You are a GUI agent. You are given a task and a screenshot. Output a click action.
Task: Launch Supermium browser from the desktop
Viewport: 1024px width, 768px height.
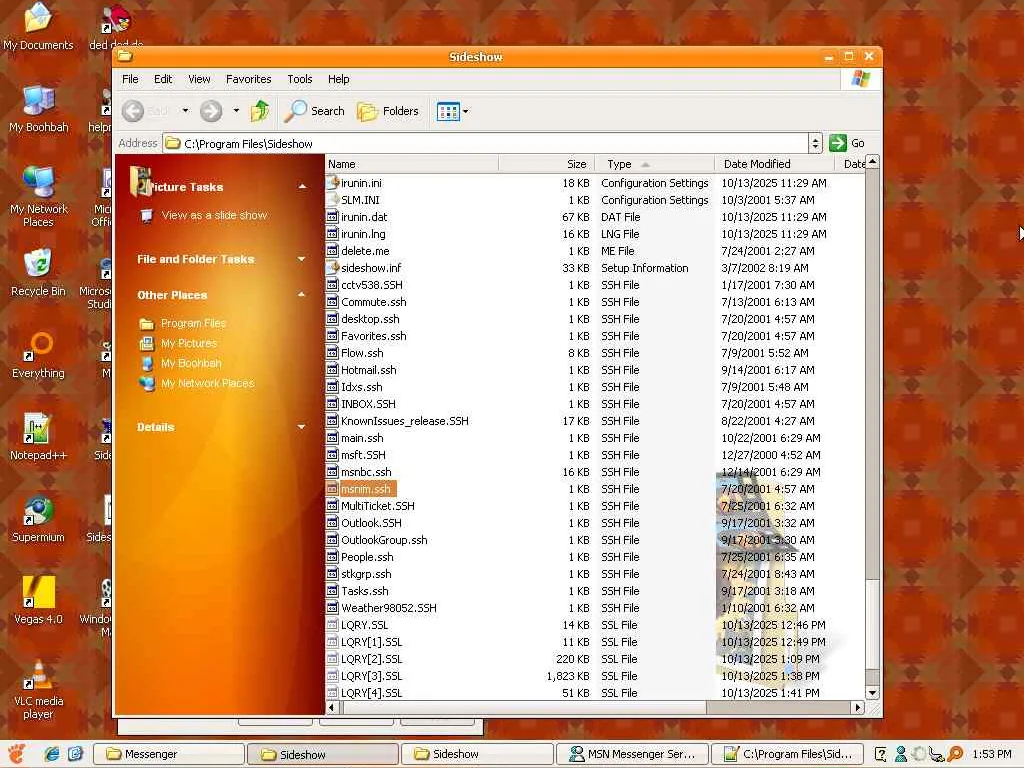(38, 519)
